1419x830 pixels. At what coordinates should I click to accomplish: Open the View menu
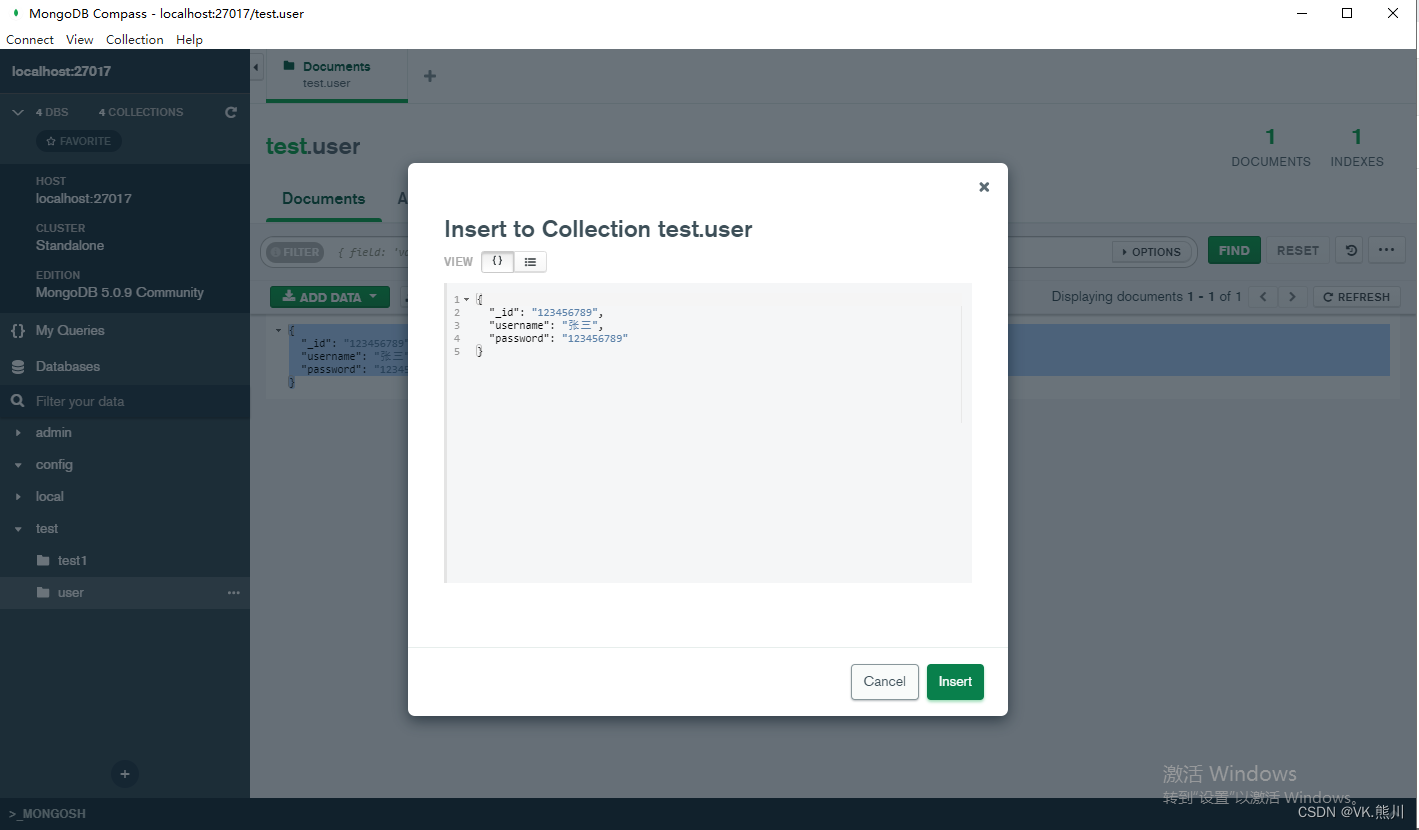(x=80, y=40)
